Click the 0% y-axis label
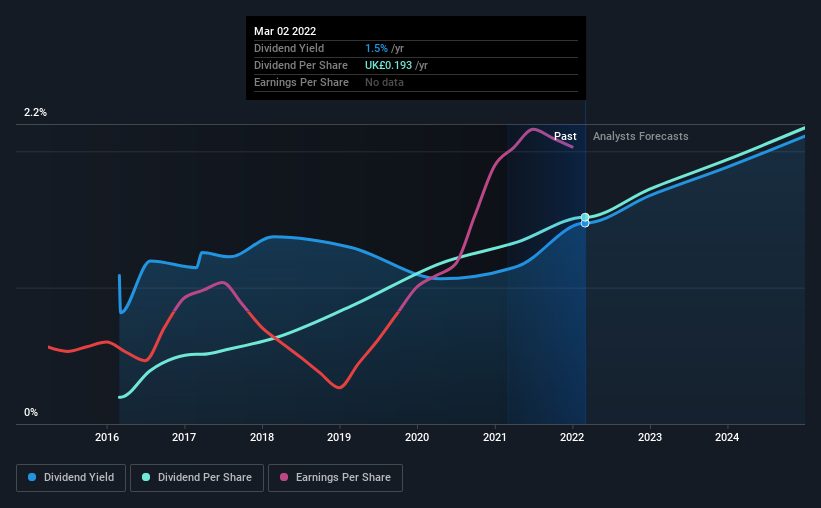Screen dimensions: 821x508 click(x=31, y=413)
